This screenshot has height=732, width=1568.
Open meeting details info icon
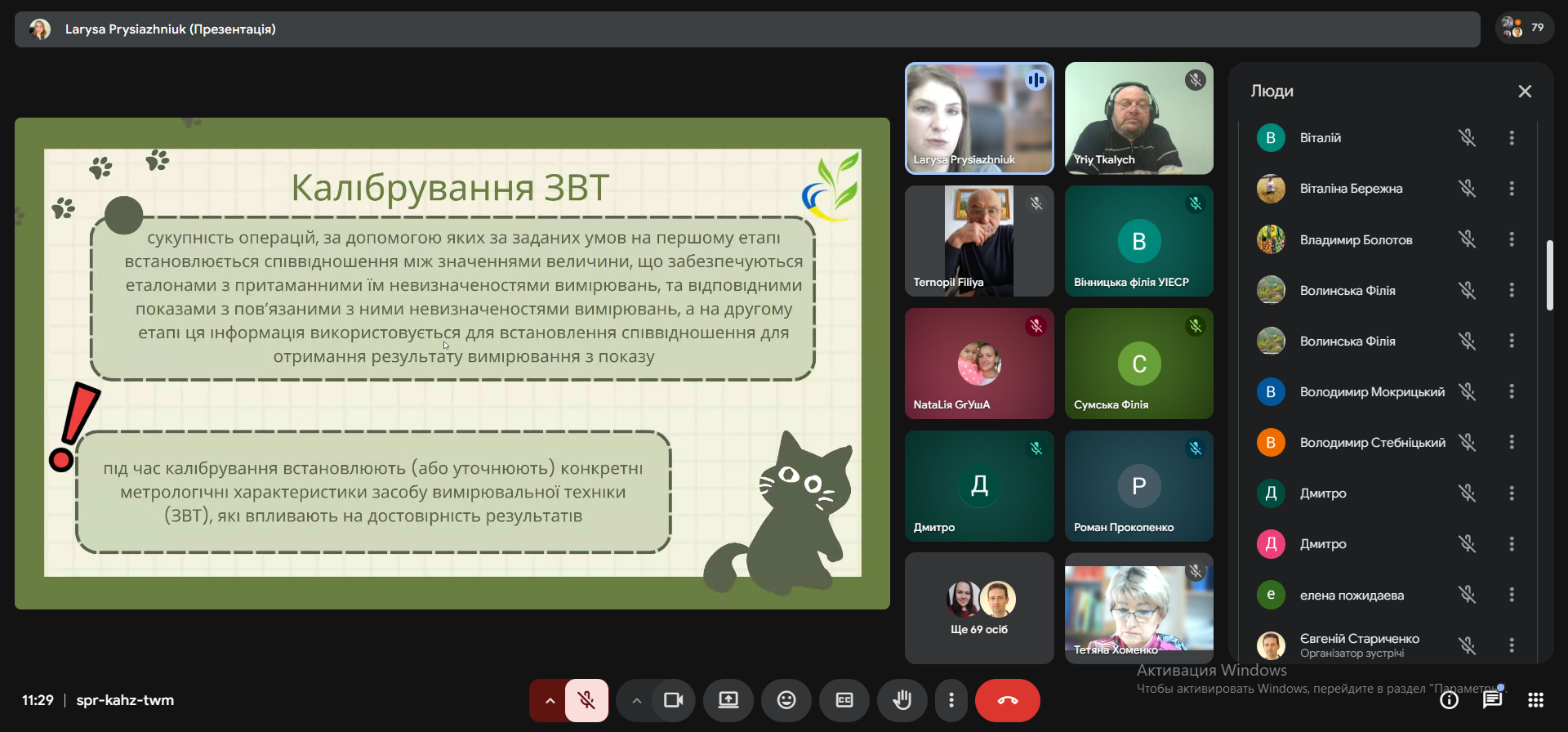click(x=1449, y=700)
